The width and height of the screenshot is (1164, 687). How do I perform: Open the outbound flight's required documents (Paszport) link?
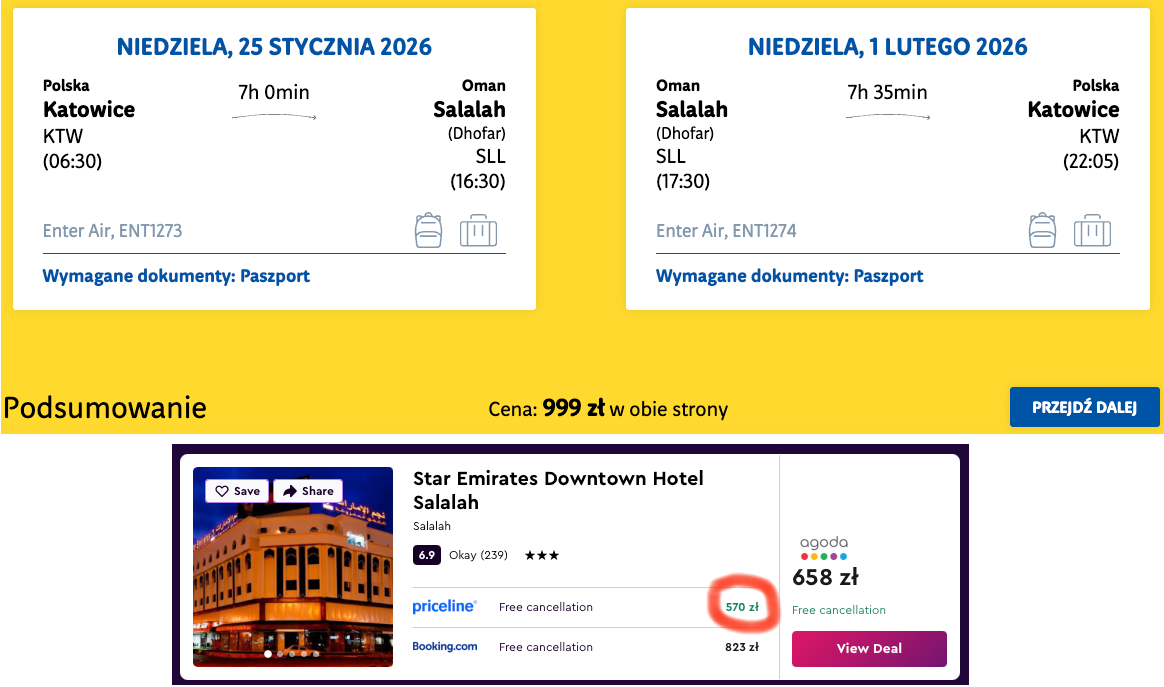pos(176,276)
